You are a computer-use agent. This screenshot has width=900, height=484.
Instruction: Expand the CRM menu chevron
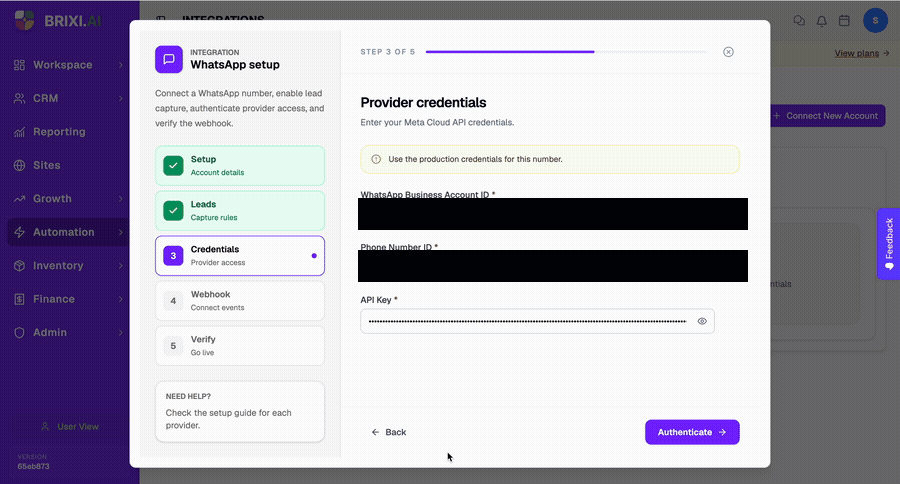pos(121,98)
